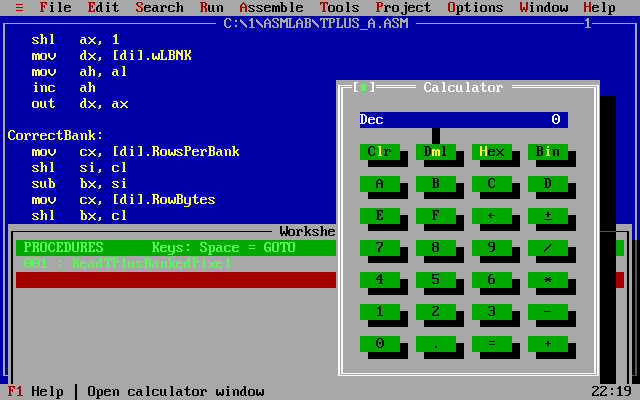This screenshot has height=400, width=640.
Task: Open the Options menu
Action: (475, 7)
